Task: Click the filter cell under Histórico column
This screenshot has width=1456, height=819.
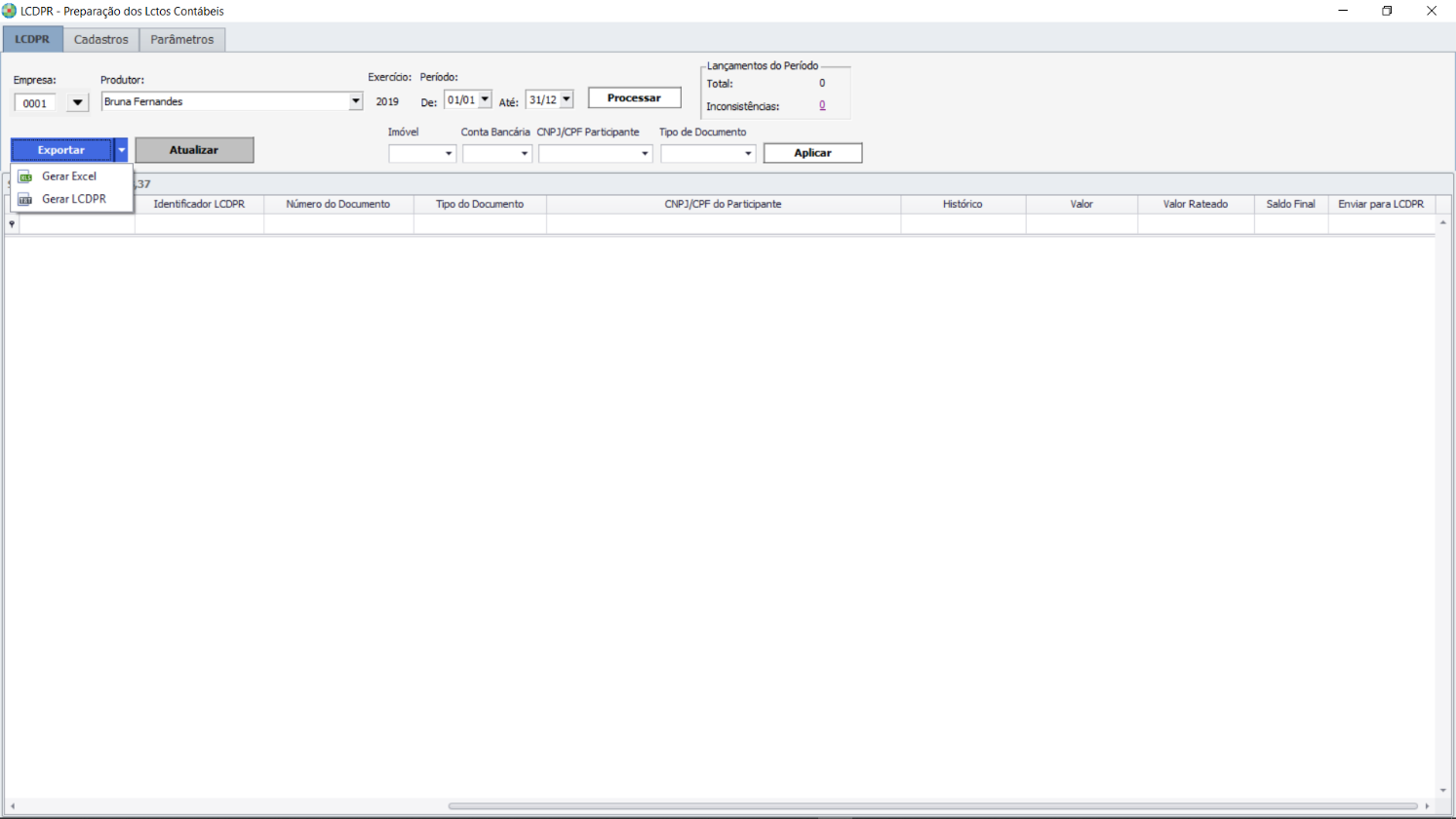Action: (x=963, y=224)
